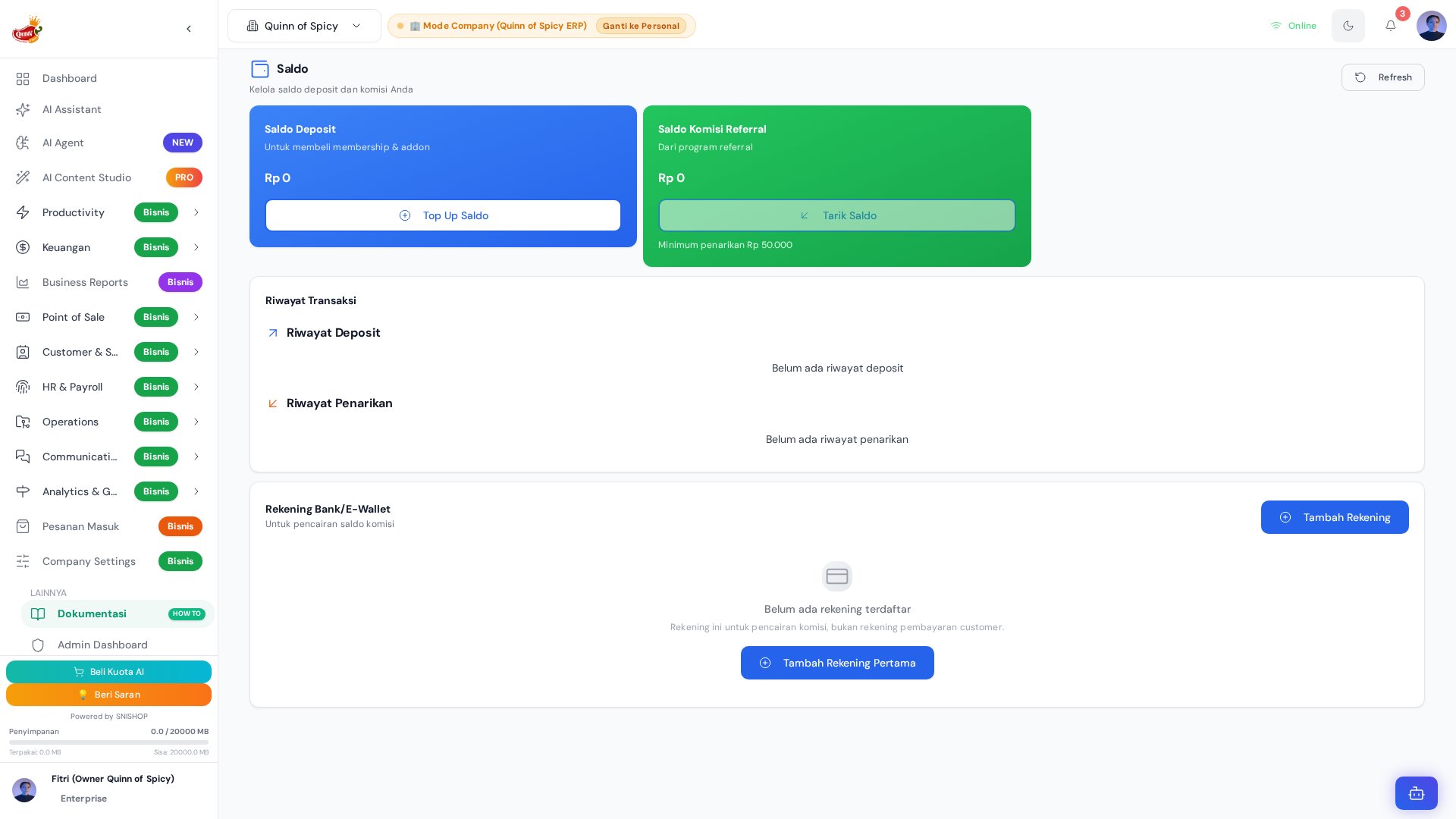Expand the Customer & Sales submenu chevron
Screen dimensions: 1456x819
click(196, 352)
